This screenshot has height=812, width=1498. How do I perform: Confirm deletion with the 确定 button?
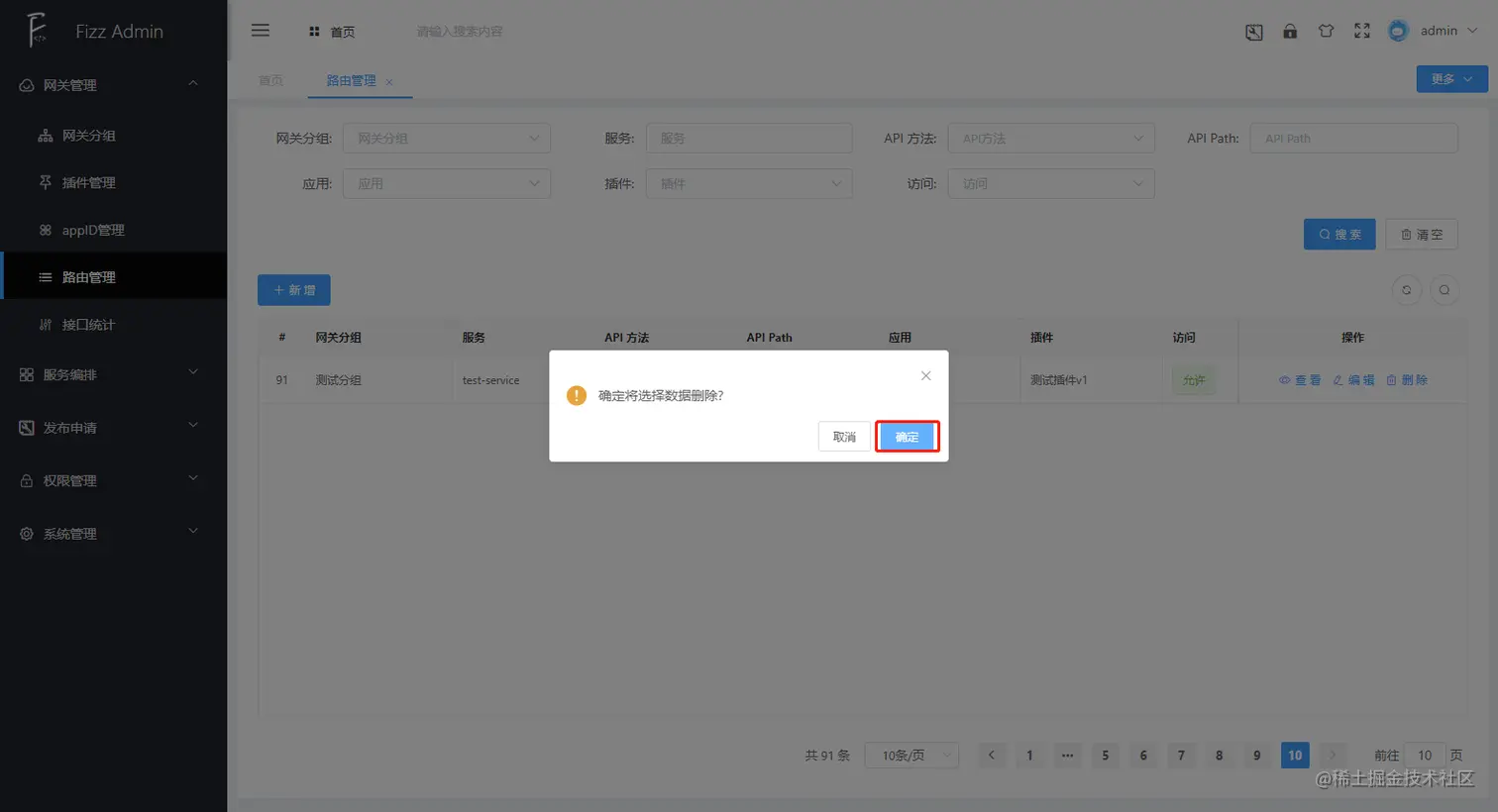click(x=907, y=437)
